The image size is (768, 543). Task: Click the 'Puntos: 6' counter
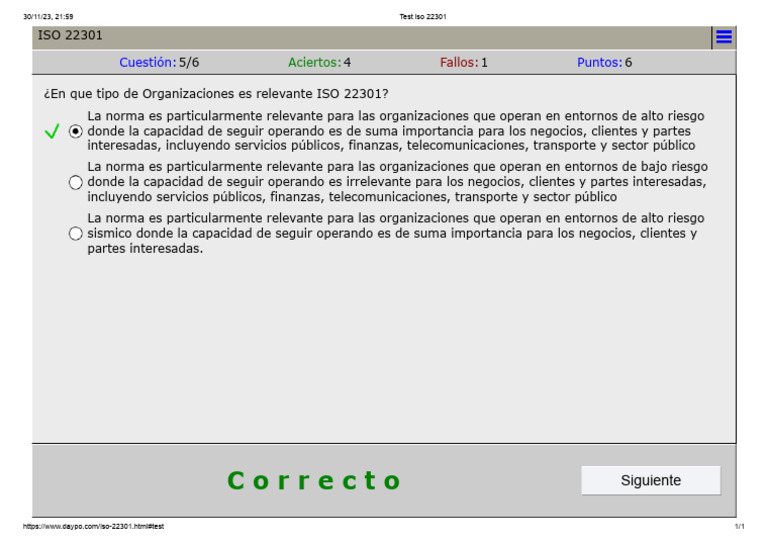604,63
